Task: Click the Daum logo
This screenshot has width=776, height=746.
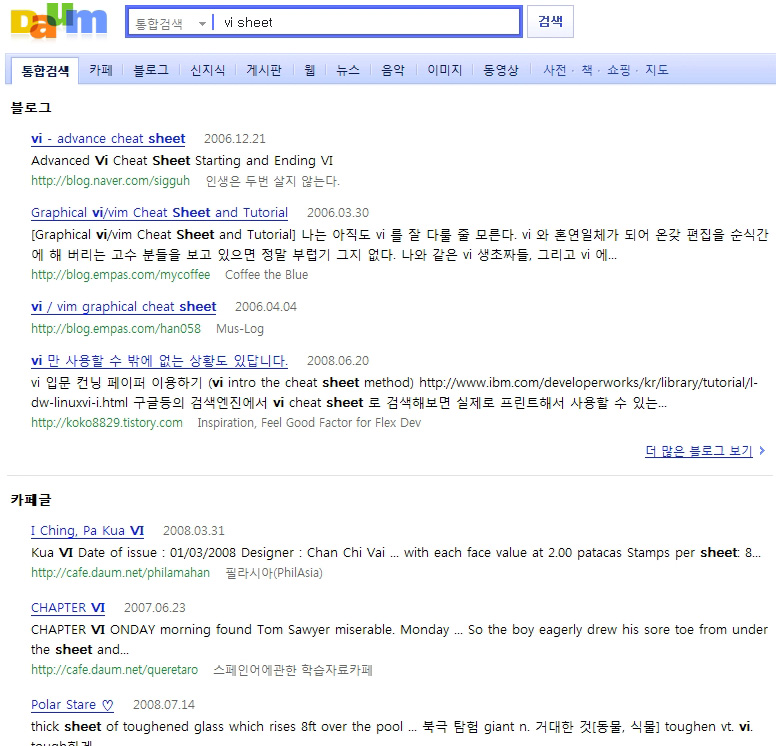Action: tap(58, 22)
